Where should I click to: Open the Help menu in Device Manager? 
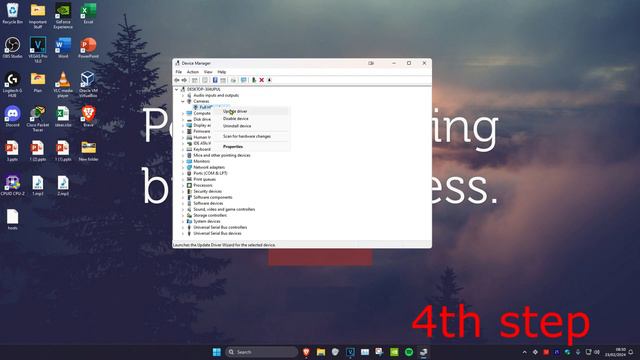click(x=222, y=72)
